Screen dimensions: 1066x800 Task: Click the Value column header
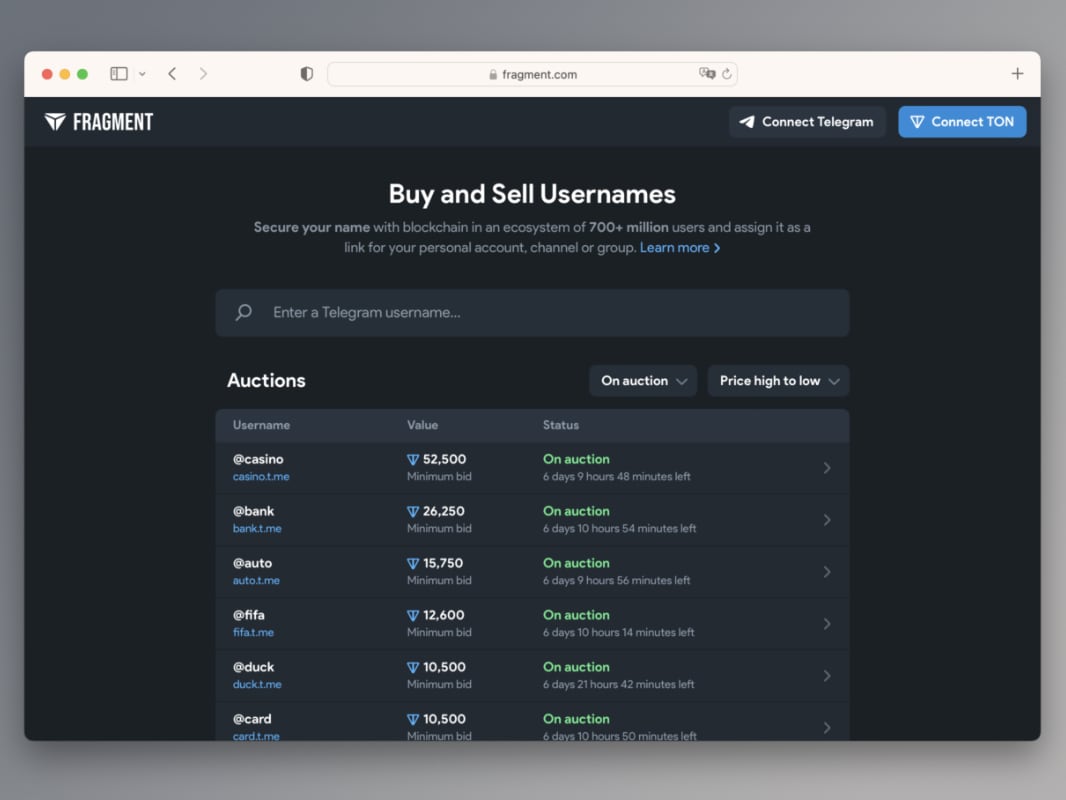pyautogui.click(x=422, y=425)
